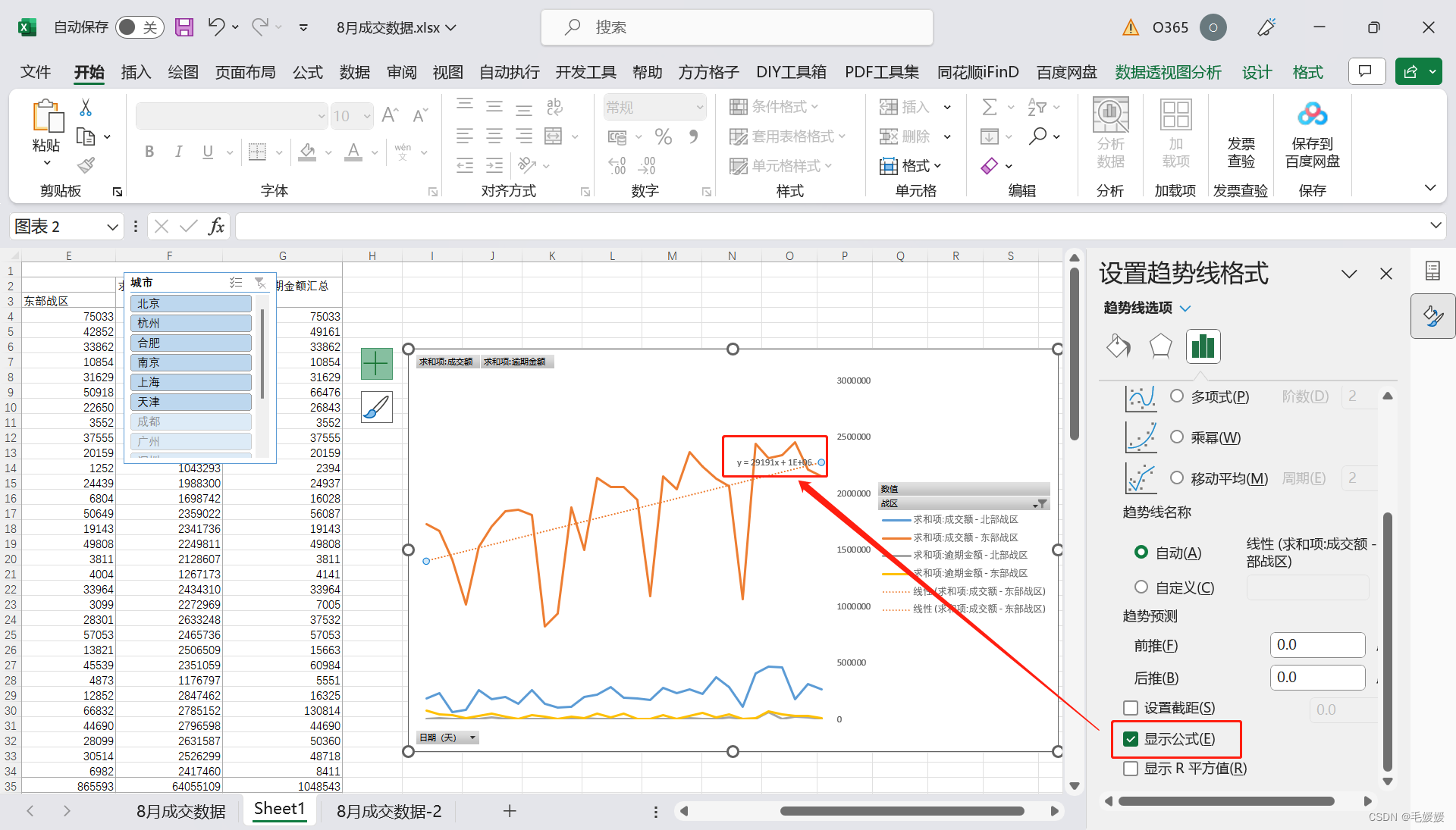Click the chart elements plus button
This screenshot has height=830, width=1456.
click(376, 364)
